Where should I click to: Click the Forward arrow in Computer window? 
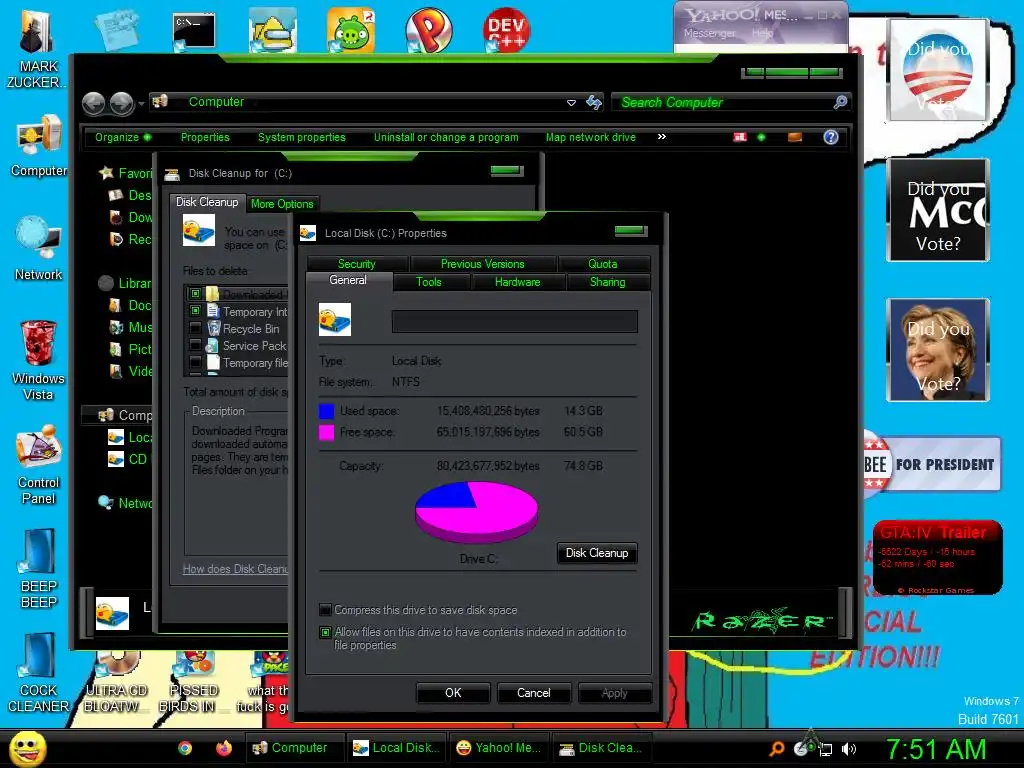click(x=122, y=103)
